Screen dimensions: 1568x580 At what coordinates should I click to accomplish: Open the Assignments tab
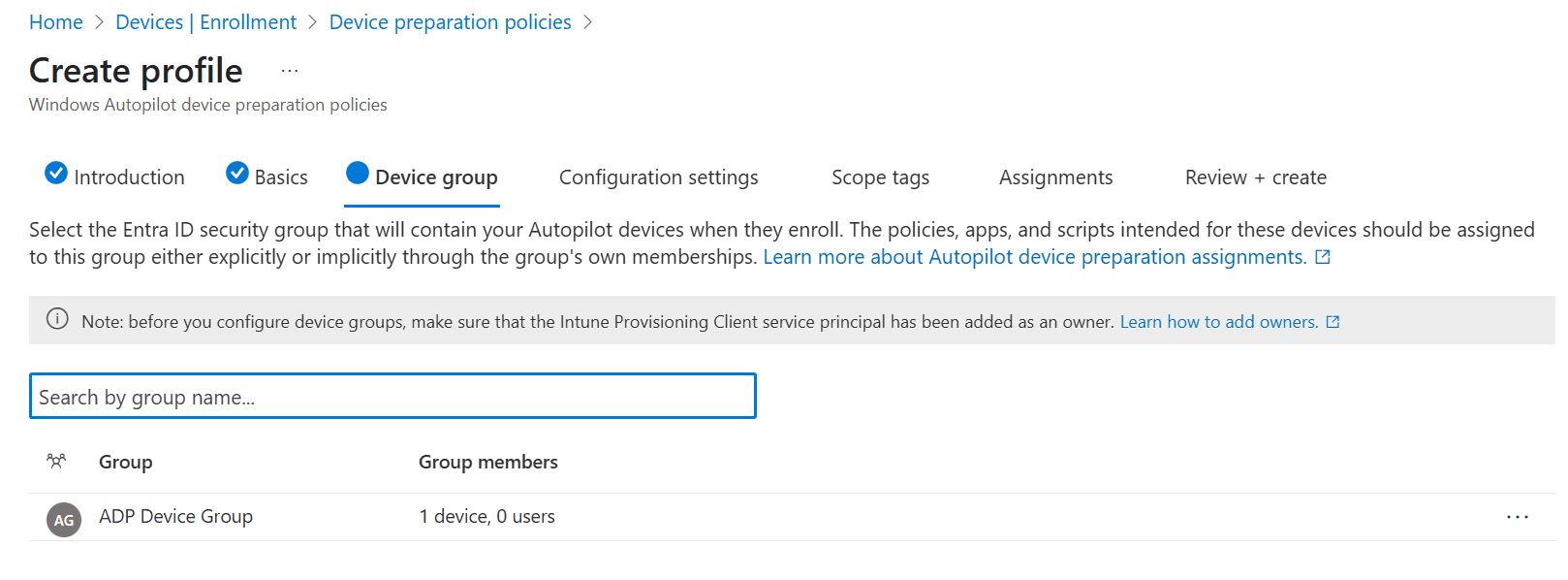(1055, 177)
